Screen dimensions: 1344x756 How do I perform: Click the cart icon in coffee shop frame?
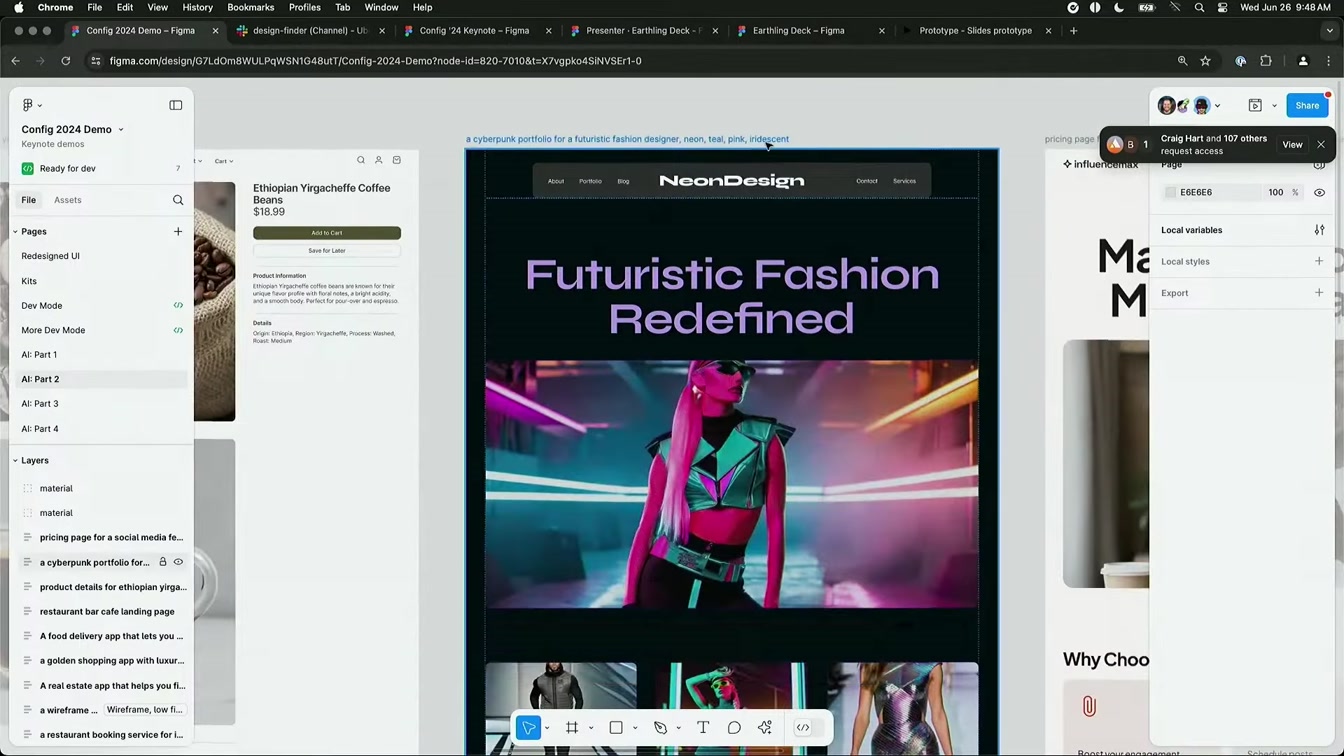(397, 160)
